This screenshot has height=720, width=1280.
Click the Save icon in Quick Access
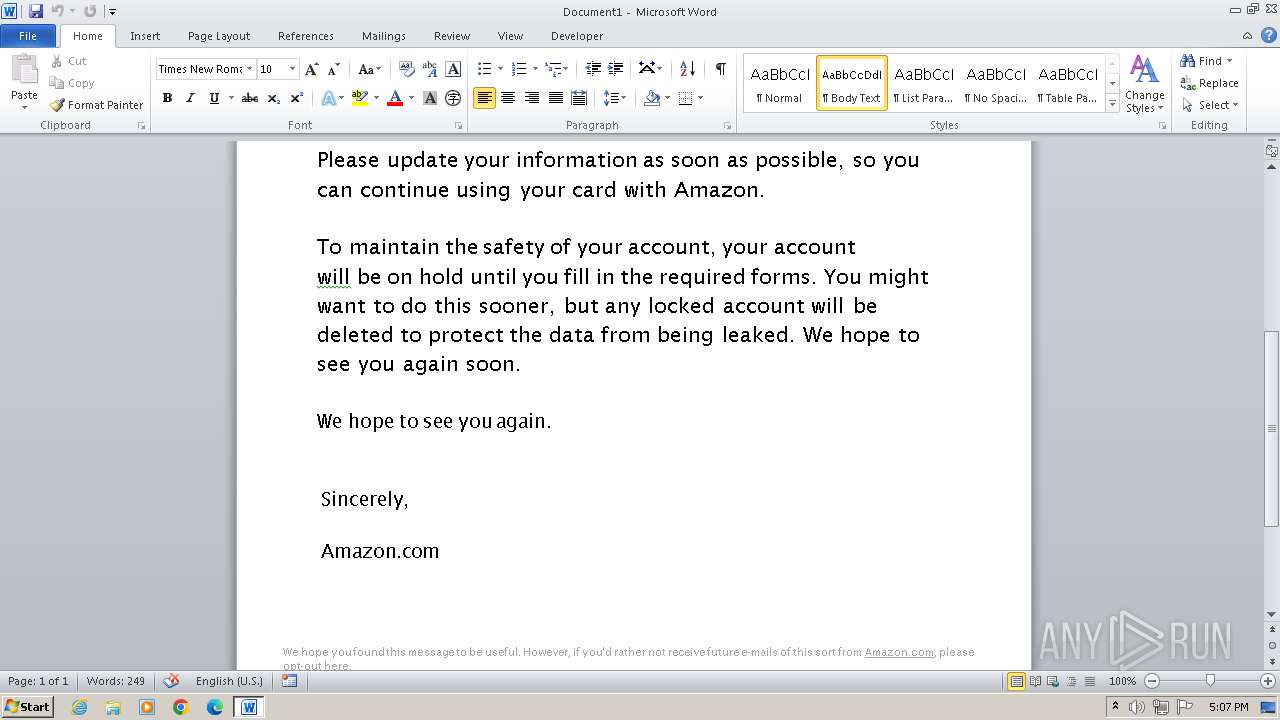(x=36, y=12)
